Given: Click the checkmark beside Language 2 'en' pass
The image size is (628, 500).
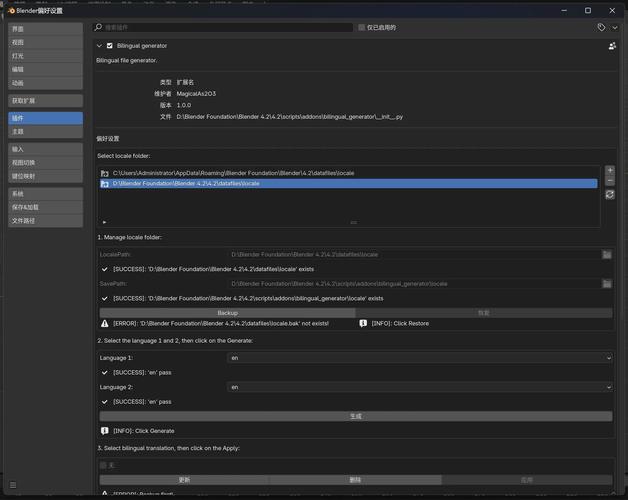Looking at the screenshot, I should click(x=105, y=402).
